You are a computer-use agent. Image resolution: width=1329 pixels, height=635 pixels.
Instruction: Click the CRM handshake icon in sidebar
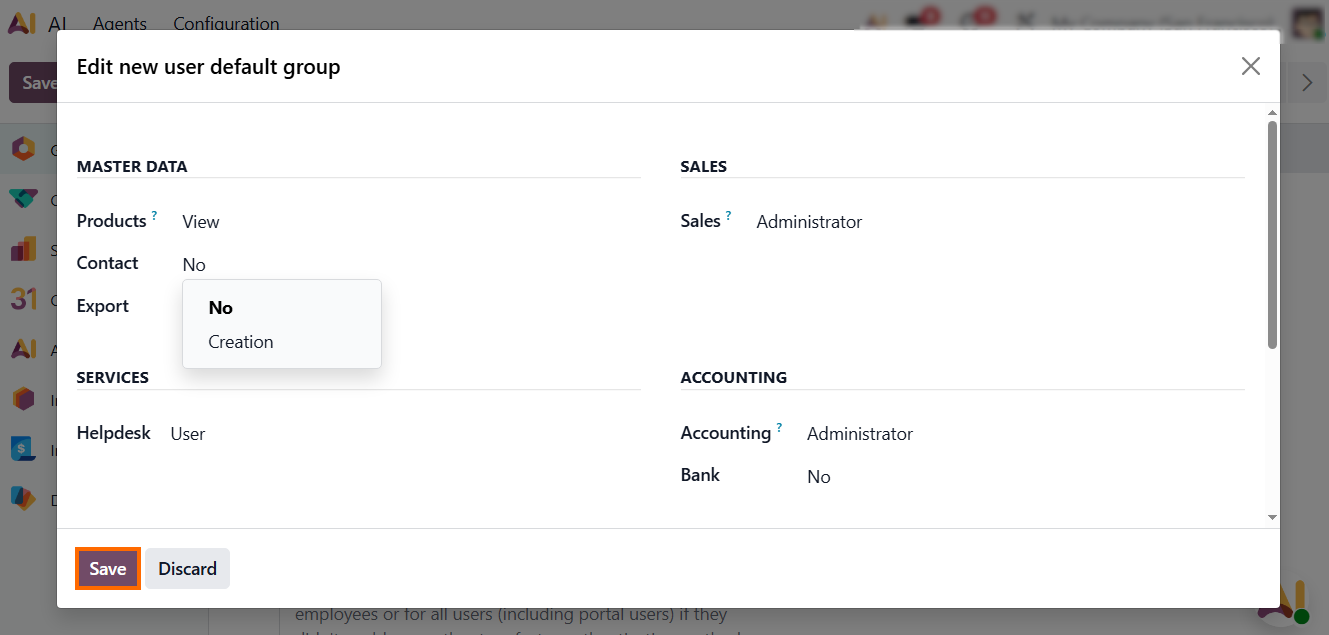(23, 199)
